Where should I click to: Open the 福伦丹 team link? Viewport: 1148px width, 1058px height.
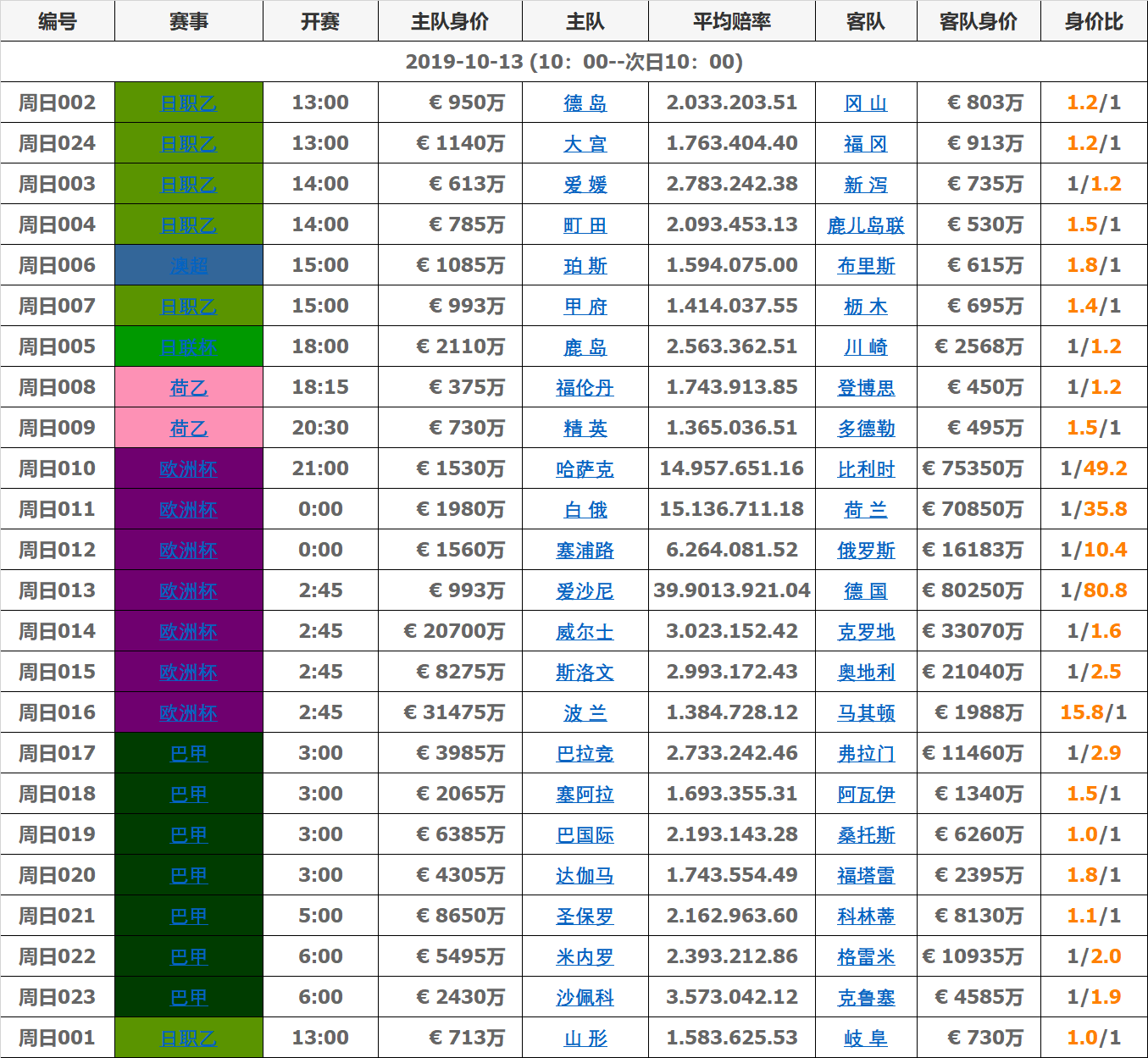pyautogui.click(x=585, y=388)
